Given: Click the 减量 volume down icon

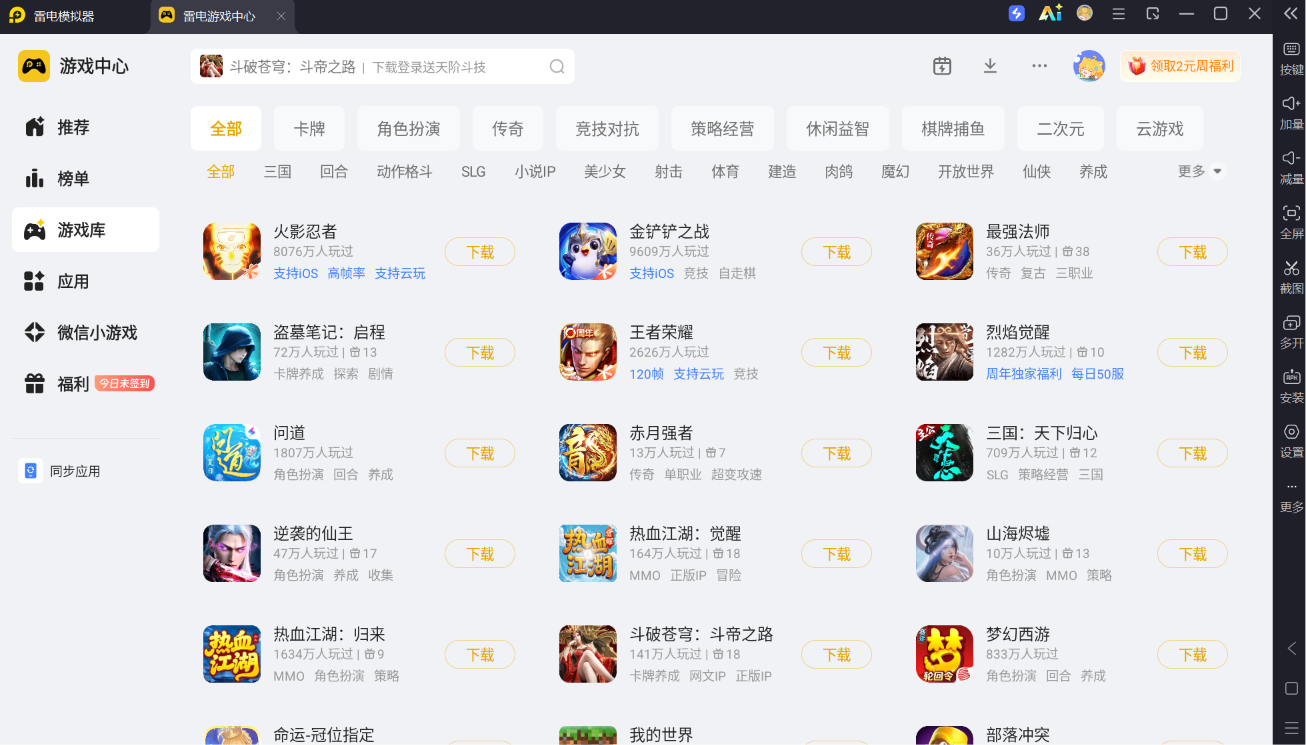Looking at the screenshot, I should tap(1291, 158).
